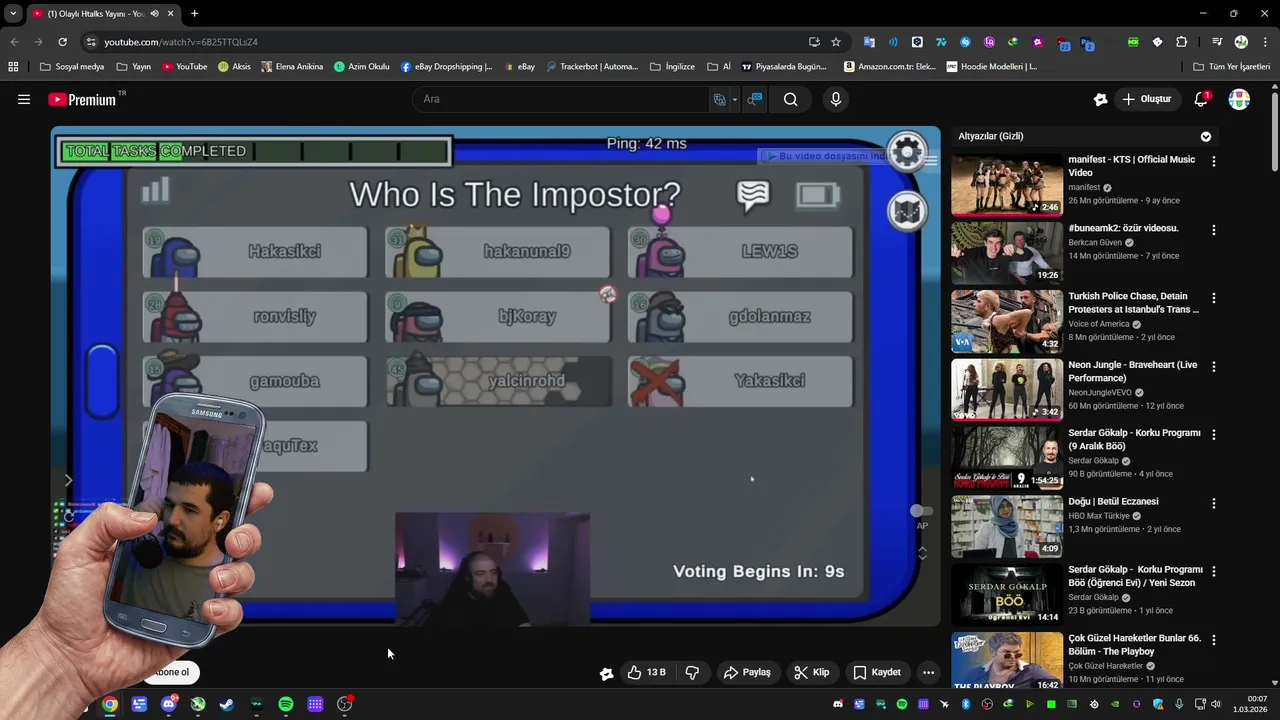Open the Aksis bookmark

(234, 67)
